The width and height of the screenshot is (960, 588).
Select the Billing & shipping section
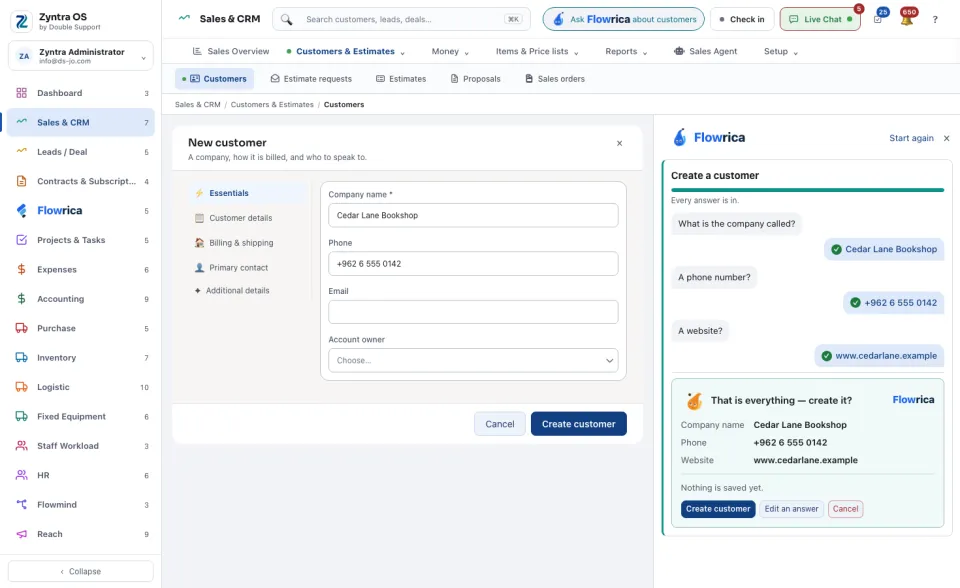(248, 243)
